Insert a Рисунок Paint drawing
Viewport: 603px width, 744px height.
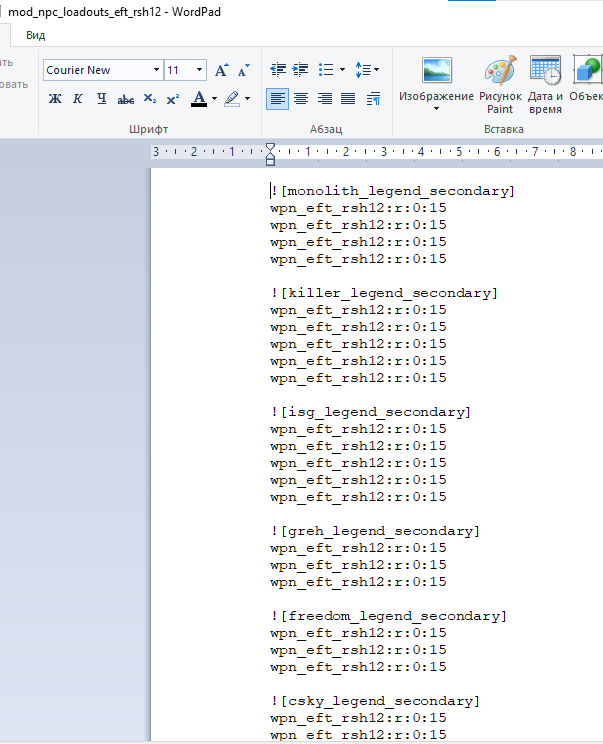point(500,84)
